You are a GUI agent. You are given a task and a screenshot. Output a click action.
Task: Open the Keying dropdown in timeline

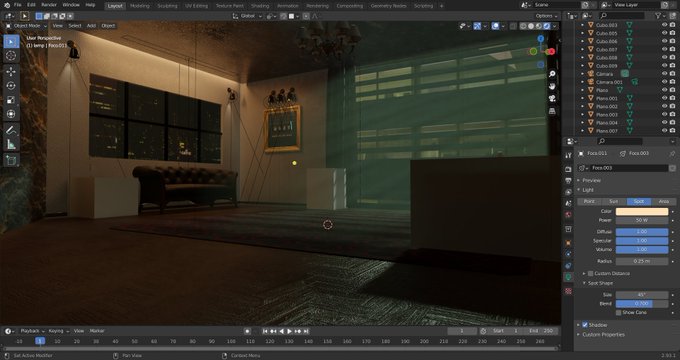[x=58, y=331]
